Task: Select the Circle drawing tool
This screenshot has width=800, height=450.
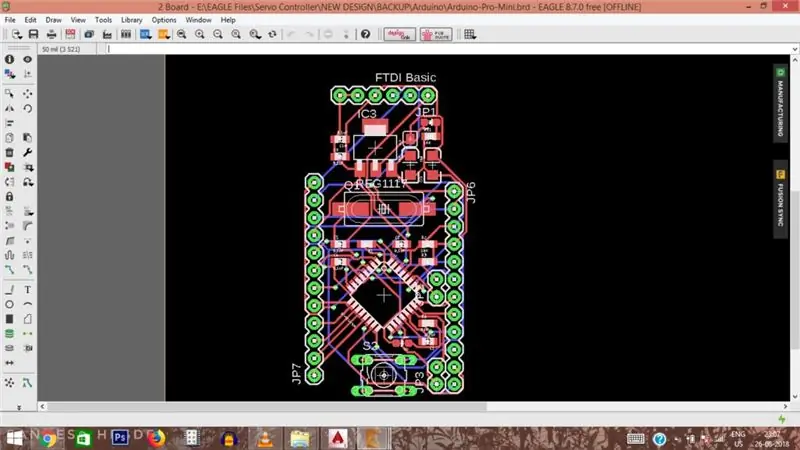Action: click(x=9, y=305)
